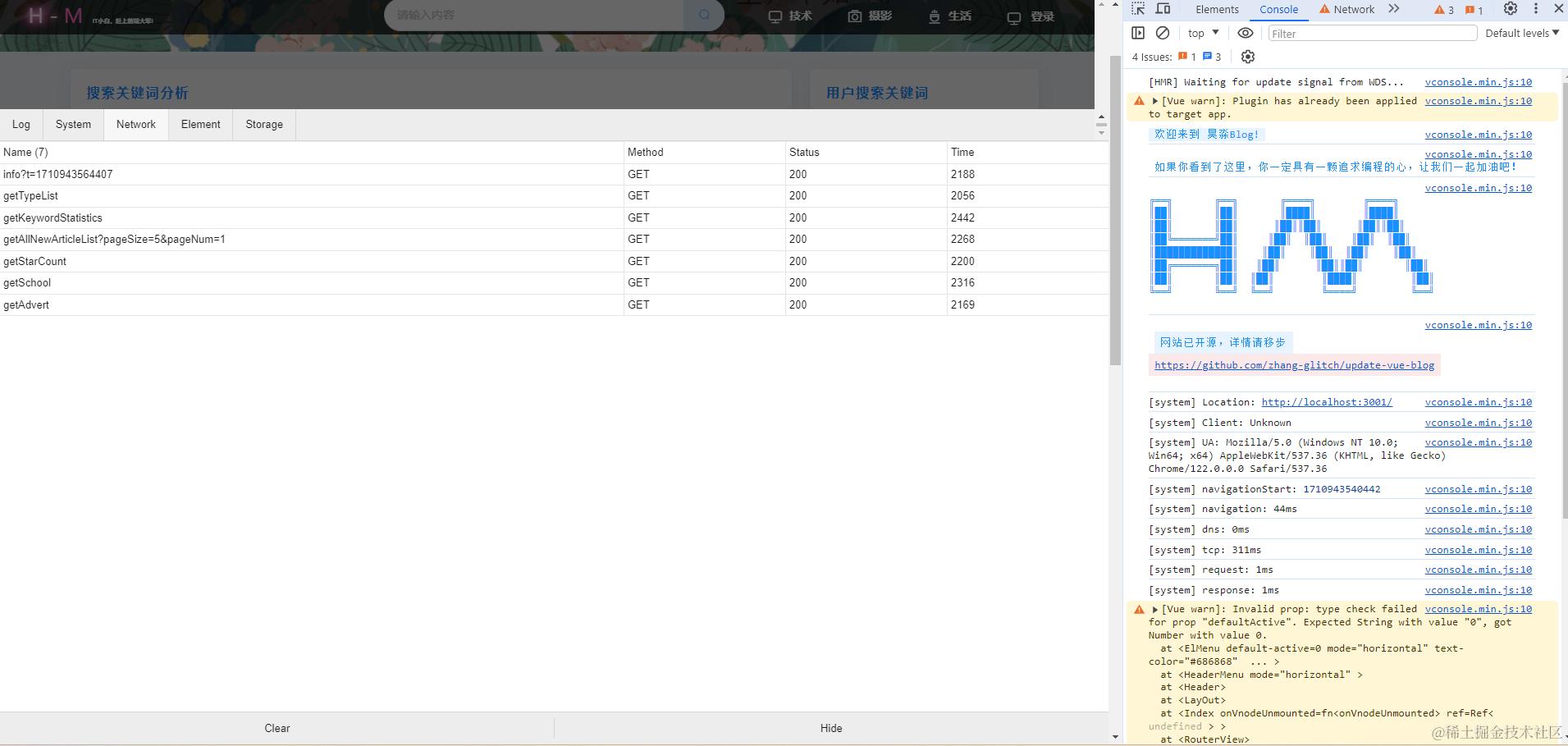Image resolution: width=1568 pixels, height=746 pixels.
Task: Open the localhost:3001 location link
Action: pyautogui.click(x=1327, y=402)
